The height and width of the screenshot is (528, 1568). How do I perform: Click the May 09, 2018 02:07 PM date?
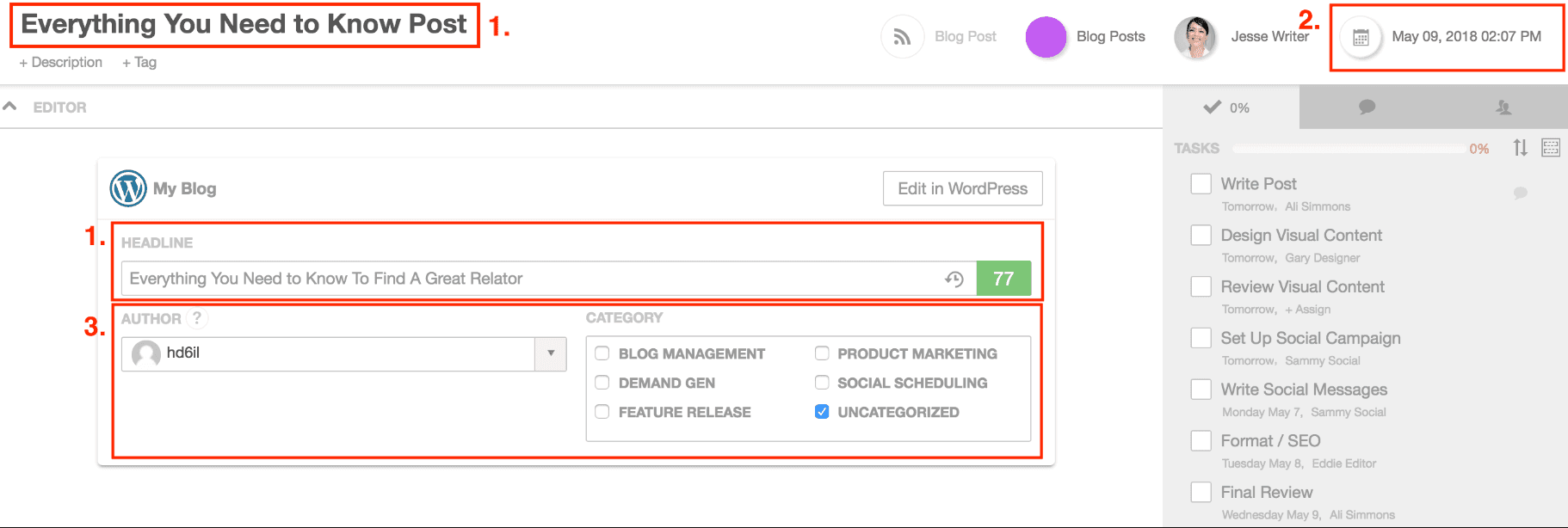[1466, 37]
